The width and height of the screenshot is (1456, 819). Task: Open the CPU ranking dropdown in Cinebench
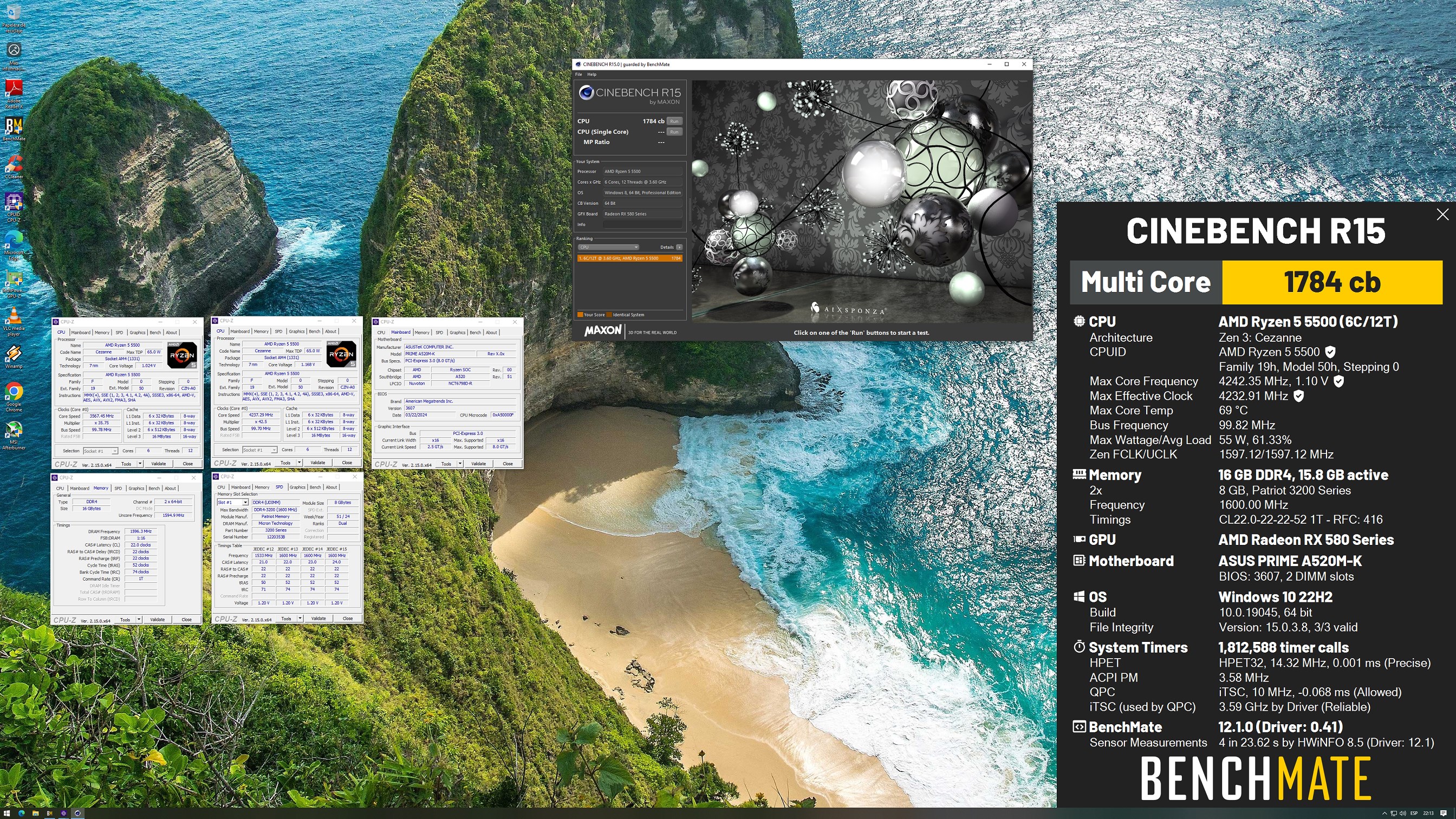608,247
